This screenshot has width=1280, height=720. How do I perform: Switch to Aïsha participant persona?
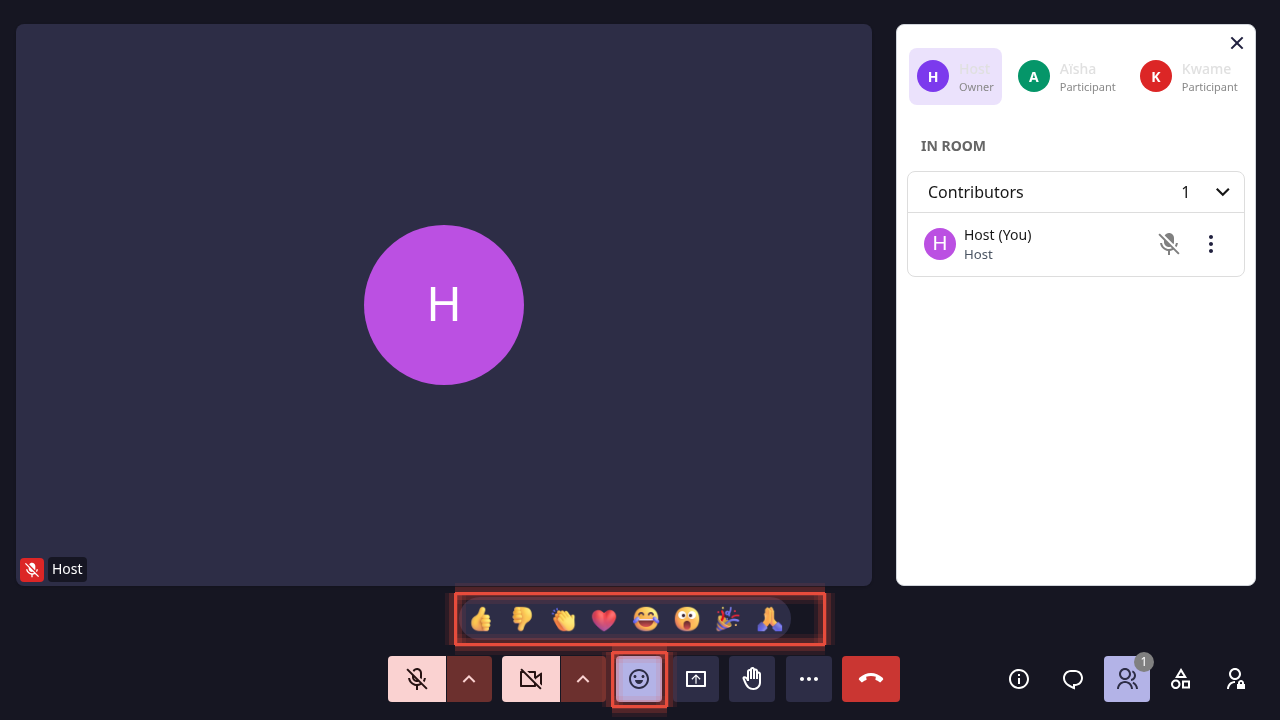coord(1066,76)
